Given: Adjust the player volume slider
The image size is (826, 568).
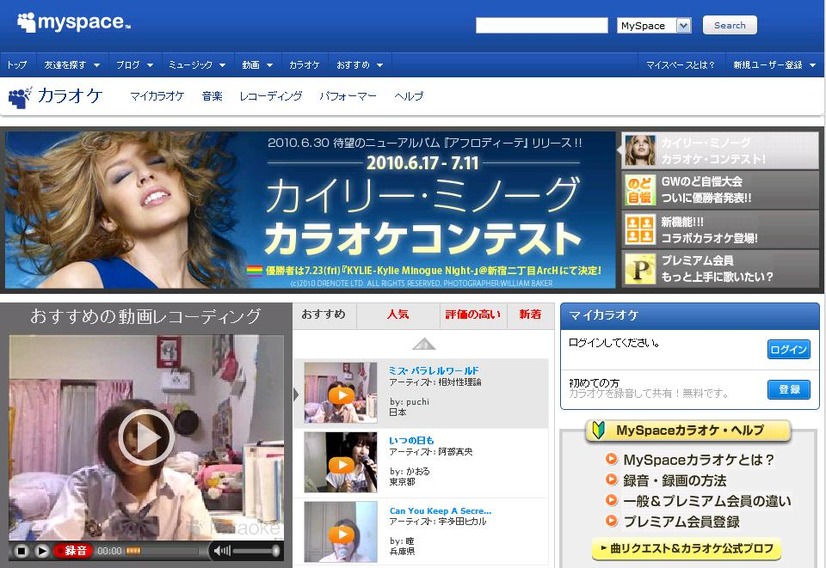Looking at the screenshot, I should (257, 551).
